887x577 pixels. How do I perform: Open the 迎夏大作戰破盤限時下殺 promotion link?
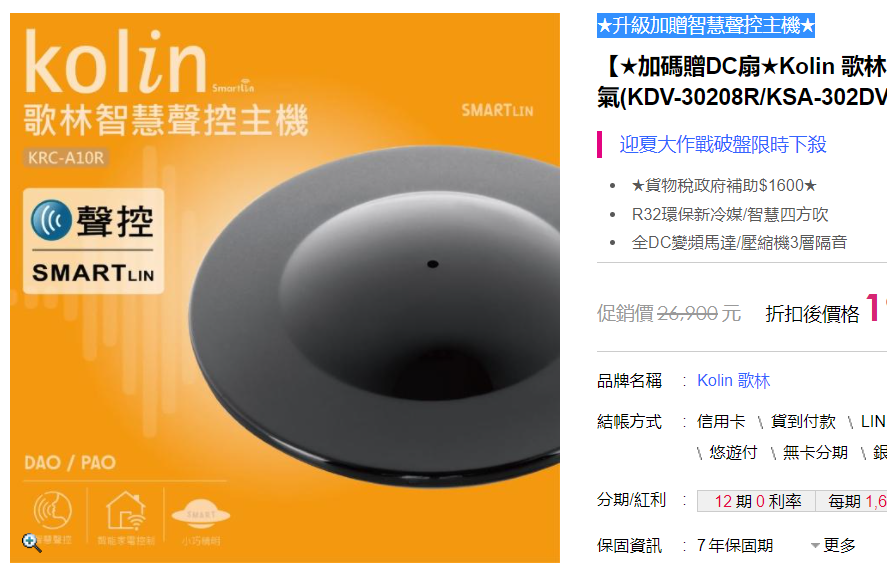723,144
